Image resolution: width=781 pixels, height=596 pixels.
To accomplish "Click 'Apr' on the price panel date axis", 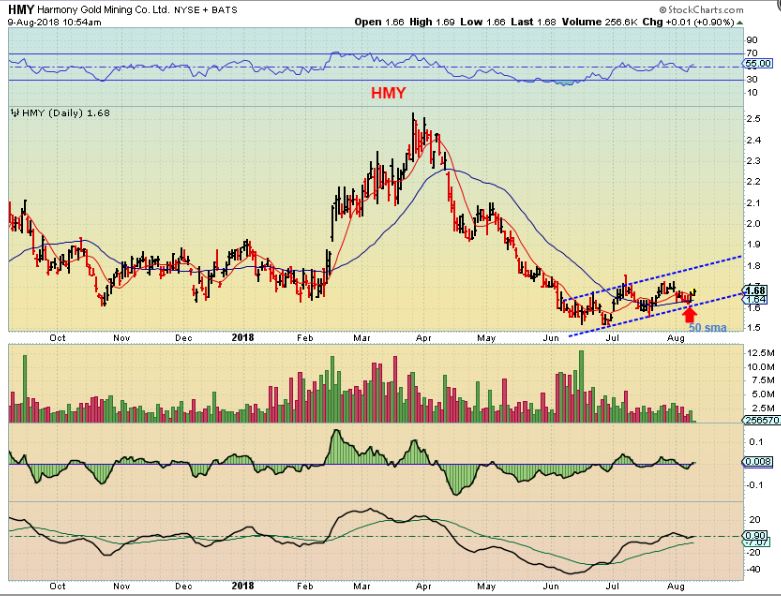I will (x=424, y=338).
